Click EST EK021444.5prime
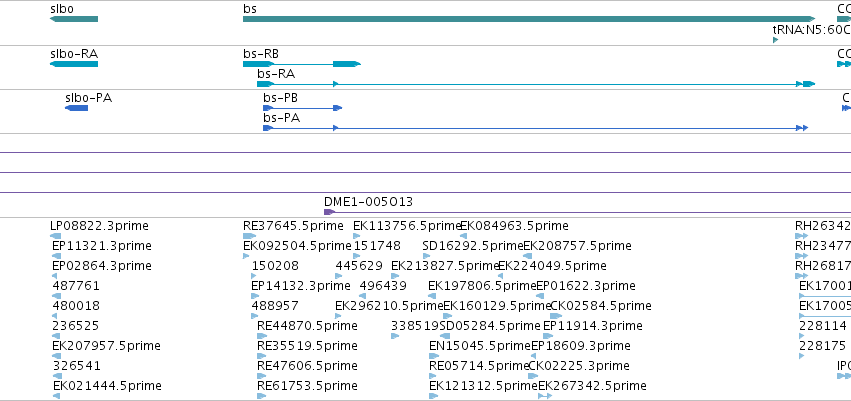 (x=107, y=386)
